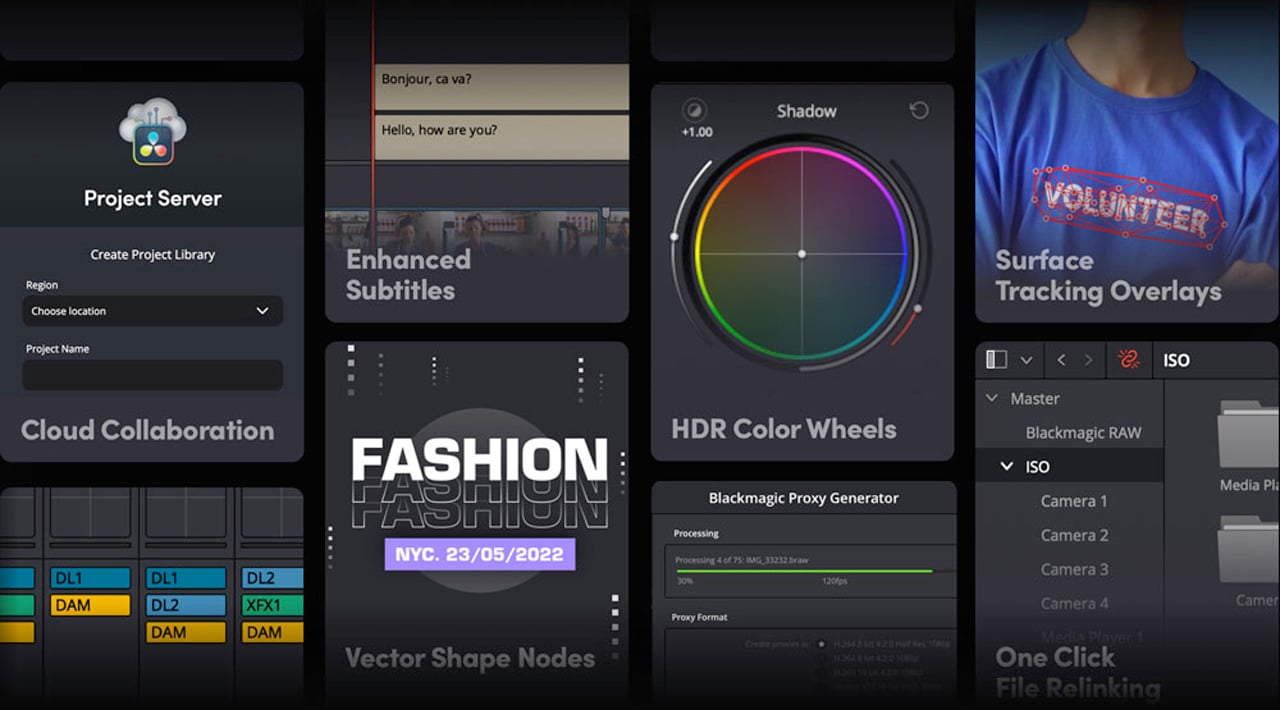Screen dimensions: 1280x710
Task: Click the 30% progress readout
Action: click(x=684, y=581)
